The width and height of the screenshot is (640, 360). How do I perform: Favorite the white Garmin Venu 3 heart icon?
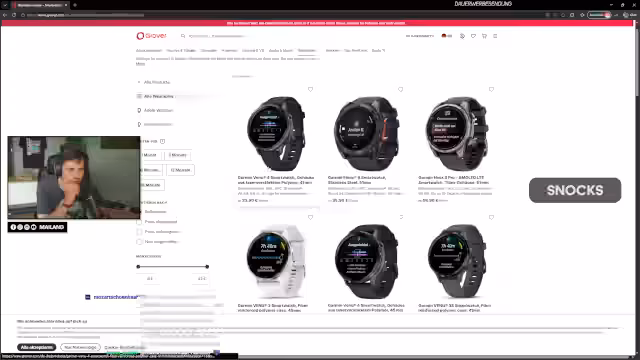[310, 218]
